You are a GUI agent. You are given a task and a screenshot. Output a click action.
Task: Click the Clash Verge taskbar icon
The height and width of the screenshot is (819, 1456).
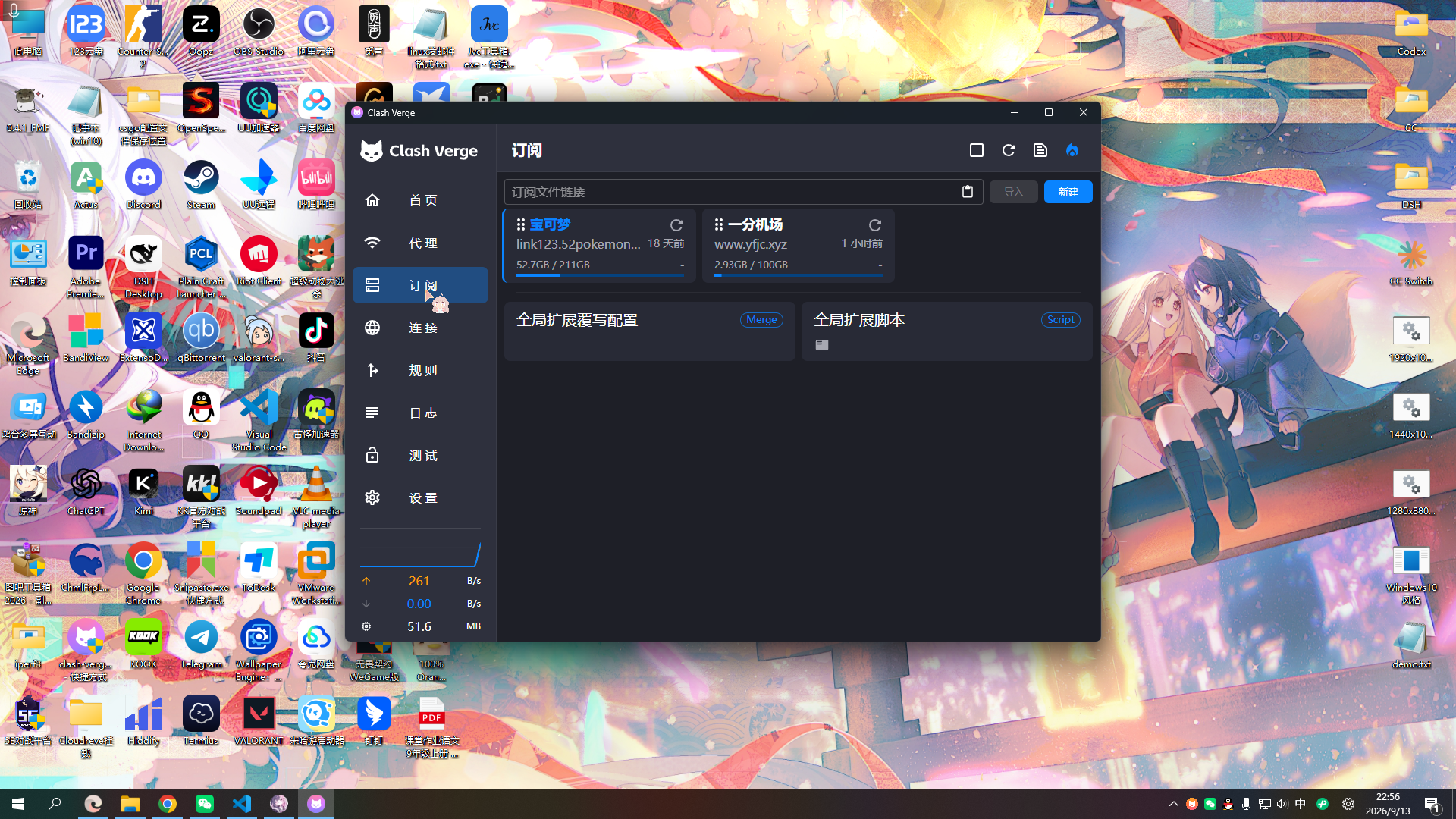pos(316,804)
